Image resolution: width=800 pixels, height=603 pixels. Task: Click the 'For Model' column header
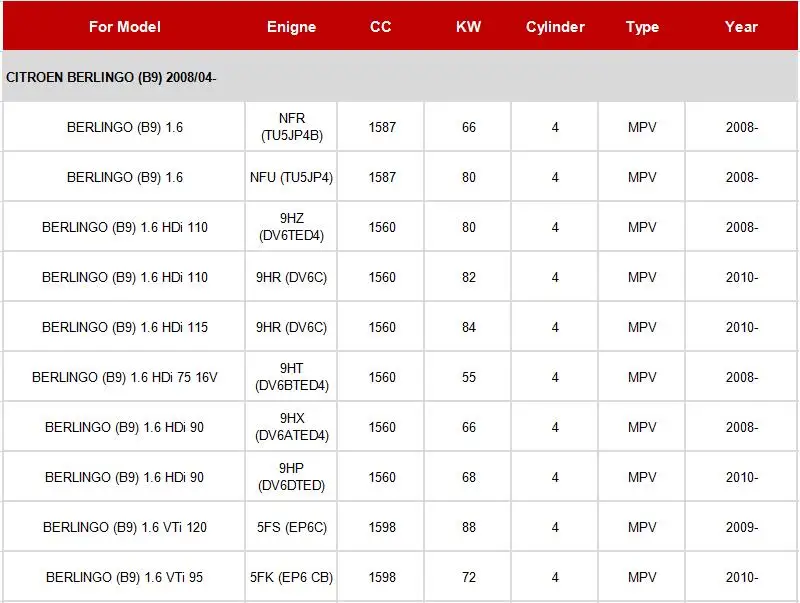point(124,27)
